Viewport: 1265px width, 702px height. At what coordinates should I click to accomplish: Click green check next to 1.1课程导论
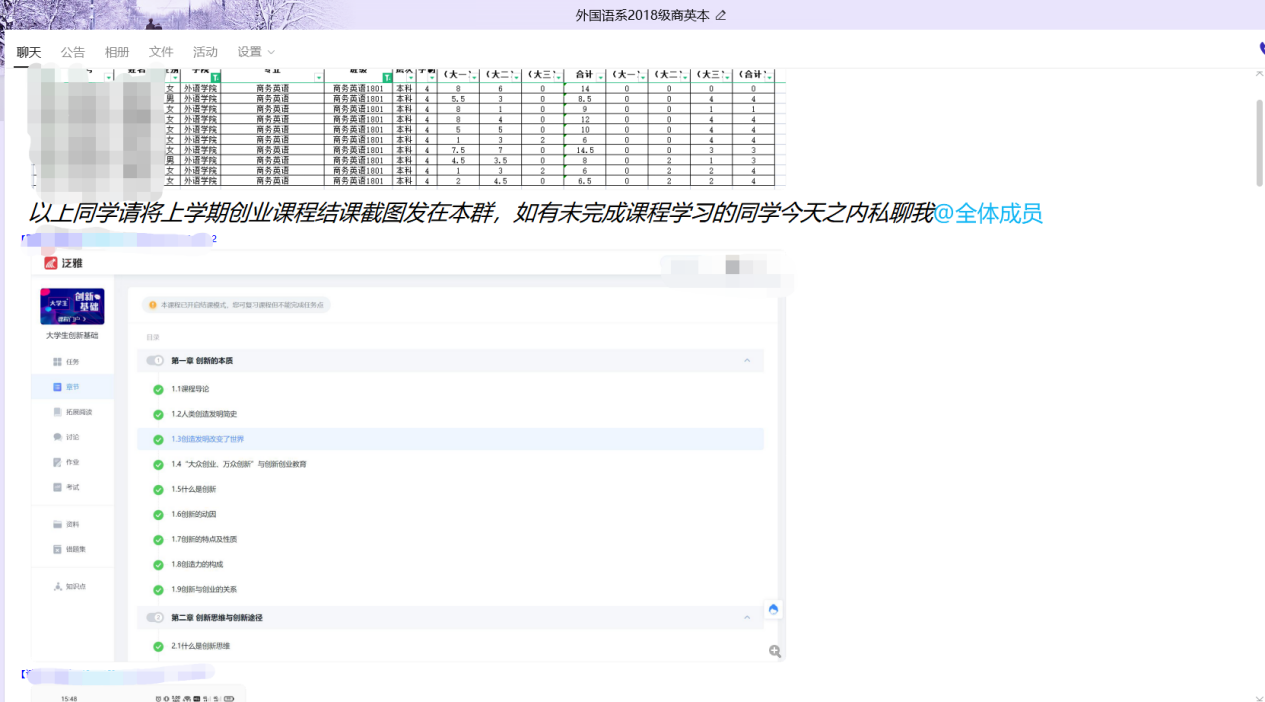(158, 389)
